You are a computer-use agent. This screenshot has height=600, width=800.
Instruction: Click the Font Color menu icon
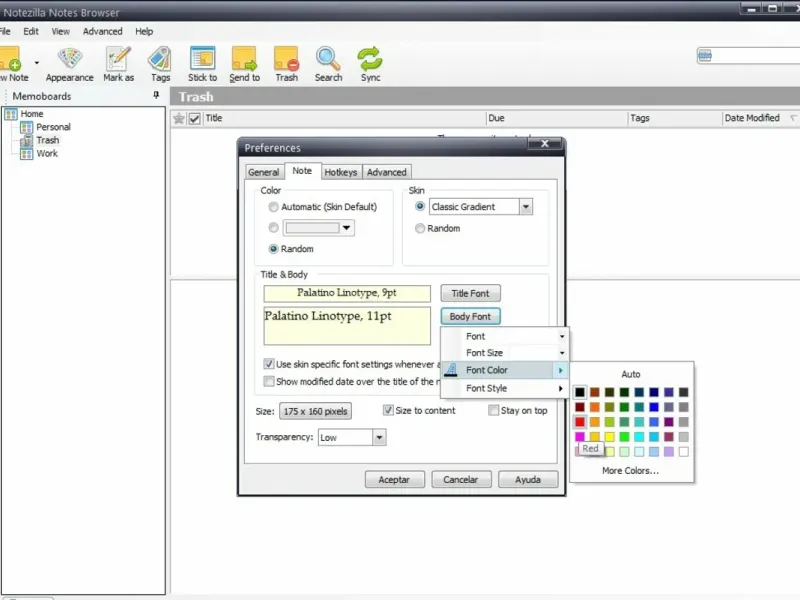(x=451, y=370)
